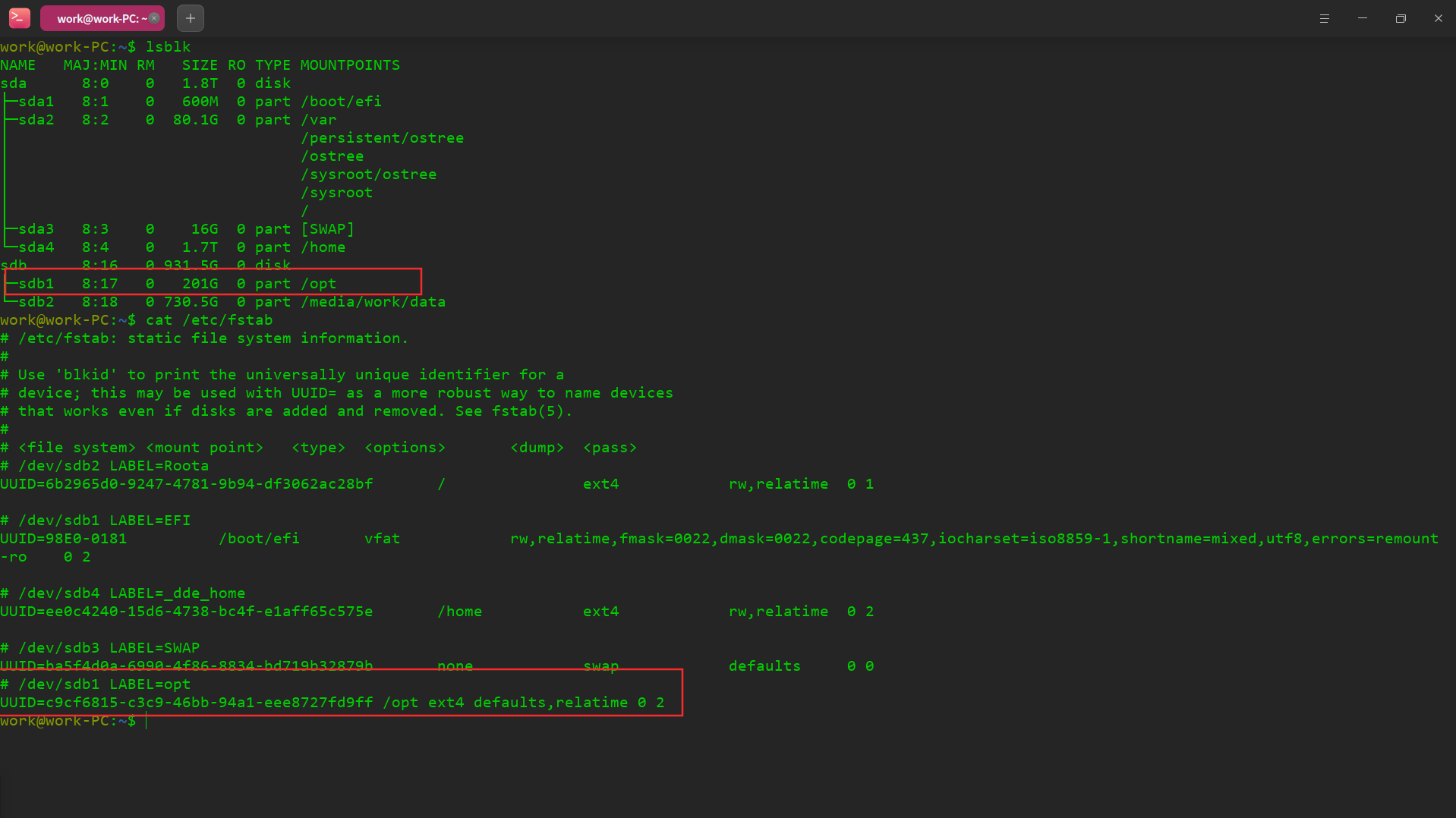
Task: Open a new tab with plus button
Action: coord(190,18)
